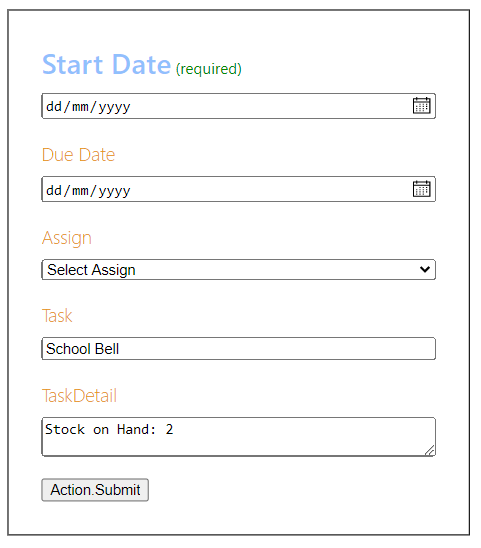Select the day segment in Due Date
Screen dimensions: 481x548
pyautogui.click(x=54, y=190)
